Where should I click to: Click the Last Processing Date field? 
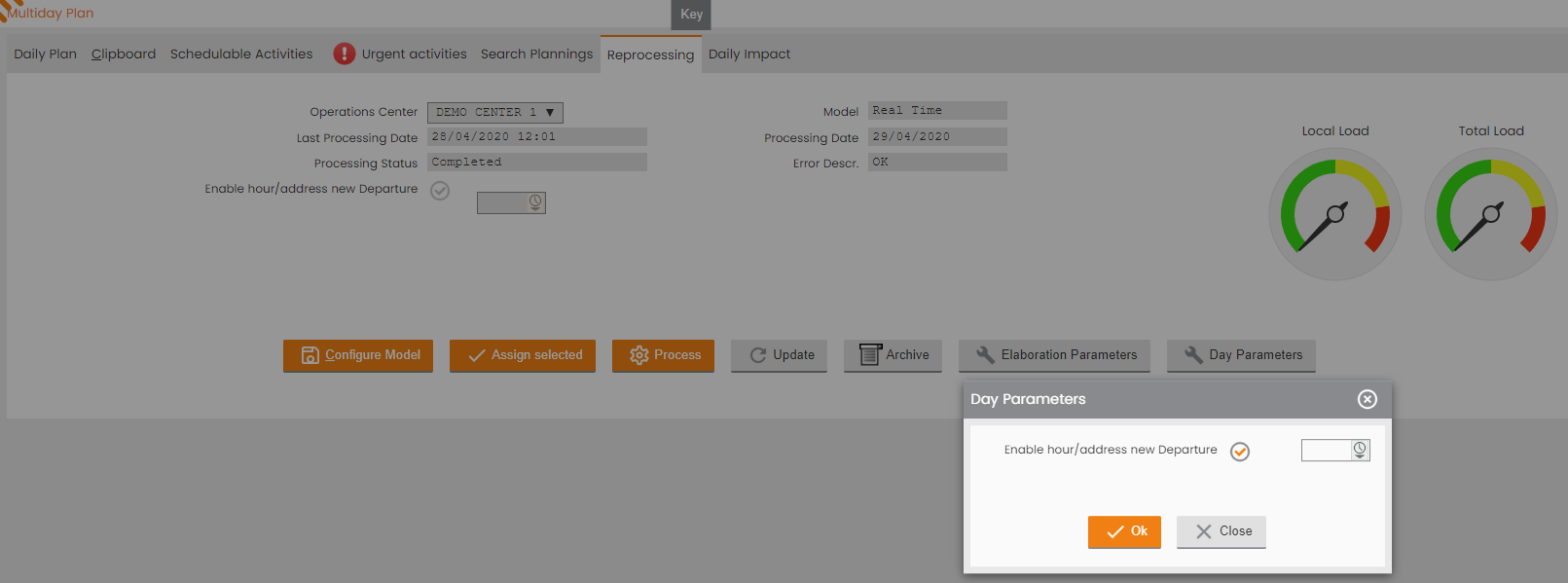coord(537,137)
